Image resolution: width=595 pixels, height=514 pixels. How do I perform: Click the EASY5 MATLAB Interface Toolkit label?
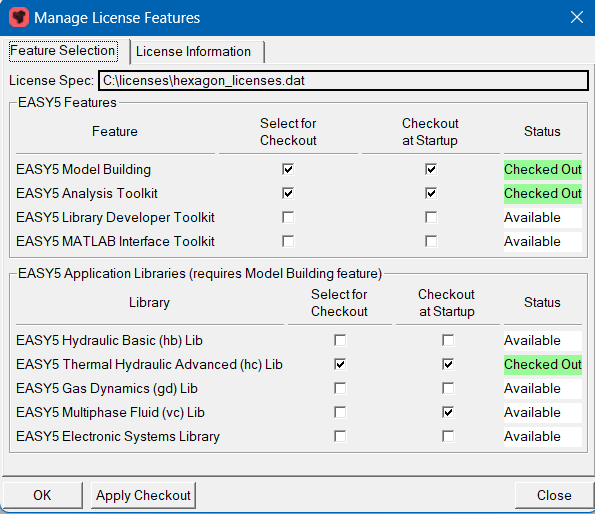pyautogui.click(x=115, y=241)
